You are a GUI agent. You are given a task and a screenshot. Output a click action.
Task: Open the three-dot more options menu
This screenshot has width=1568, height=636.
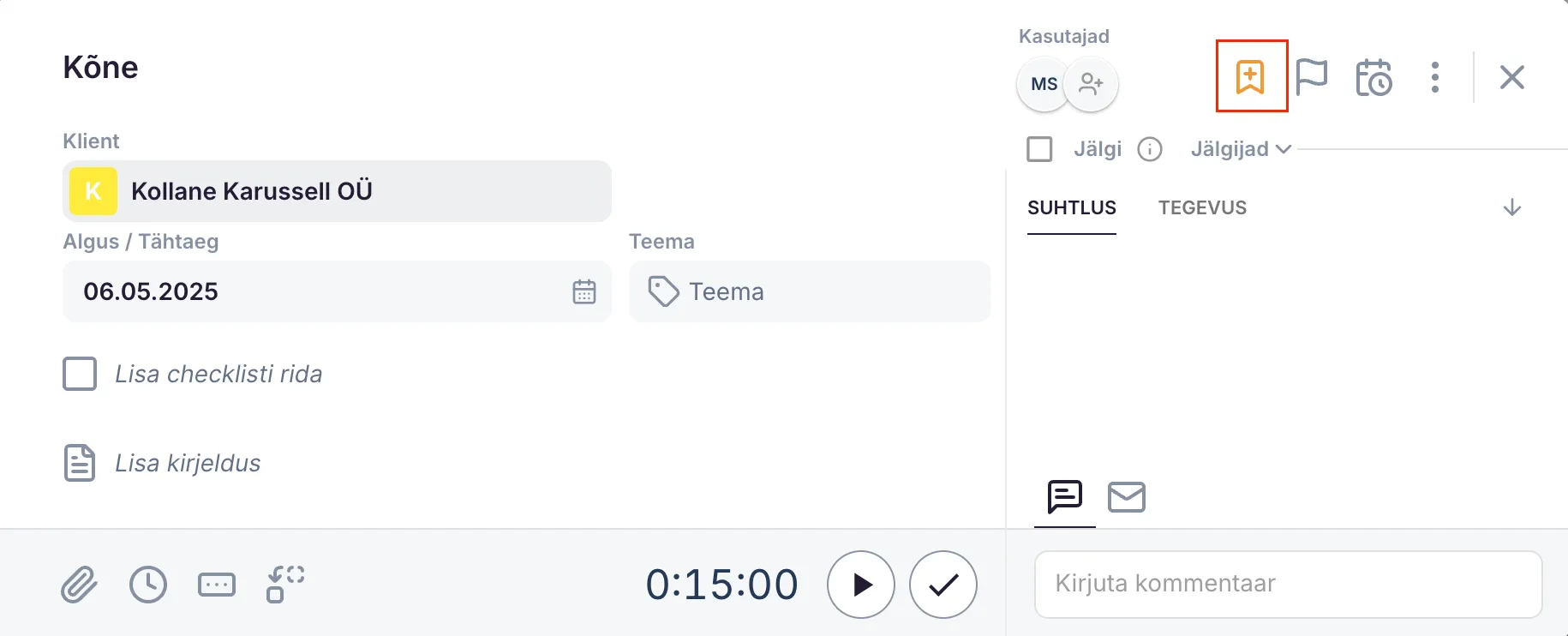click(x=1435, y=77)
